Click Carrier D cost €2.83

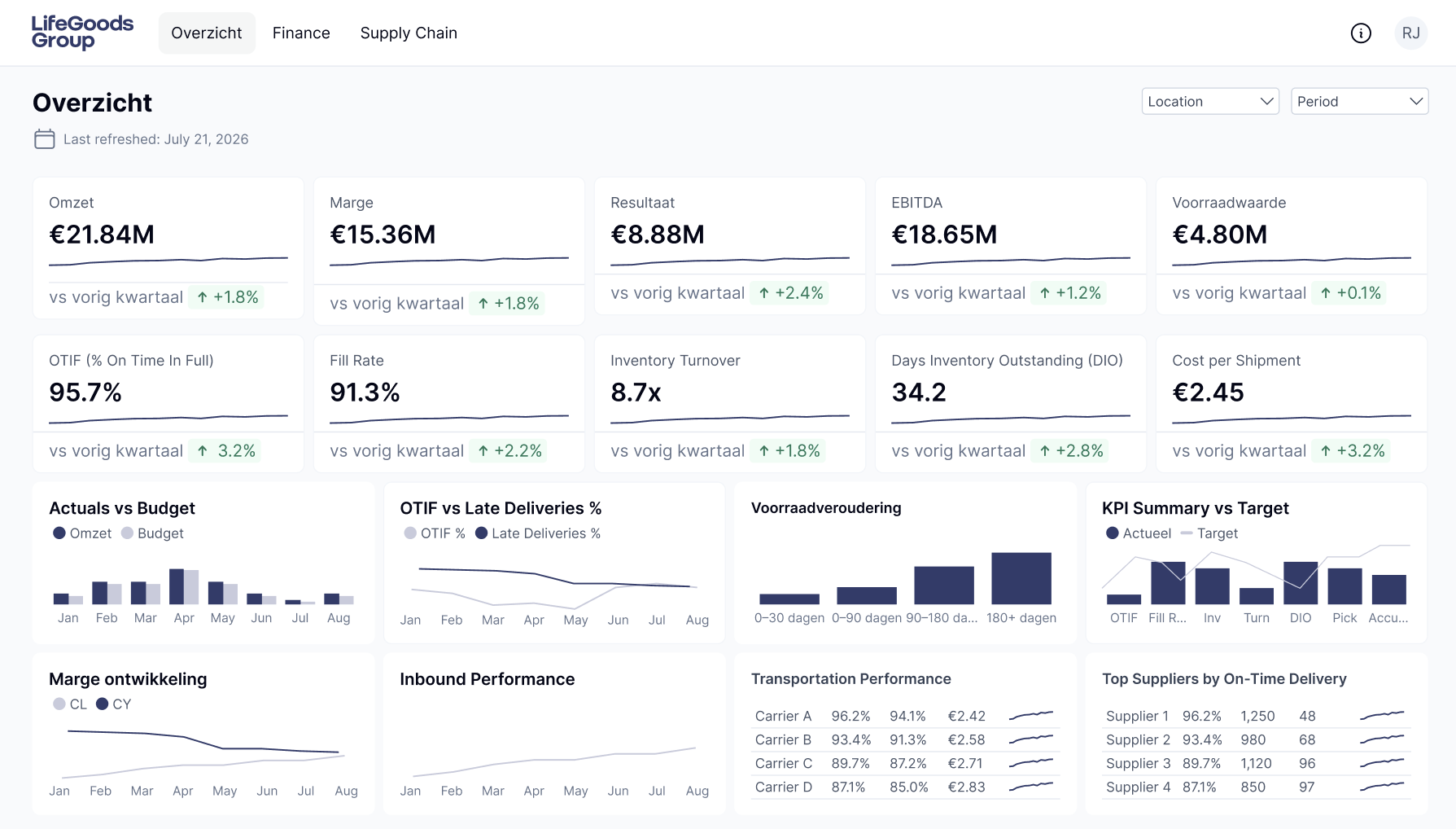coord(966,787)
